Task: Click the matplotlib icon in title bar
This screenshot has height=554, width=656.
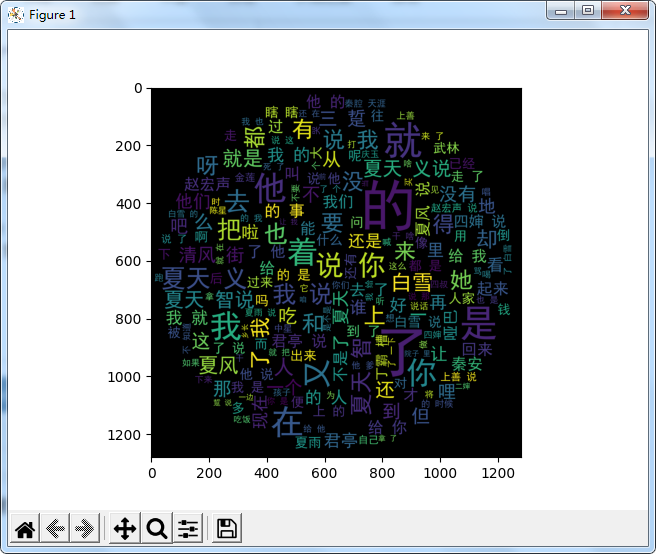Action: (15, 13)
